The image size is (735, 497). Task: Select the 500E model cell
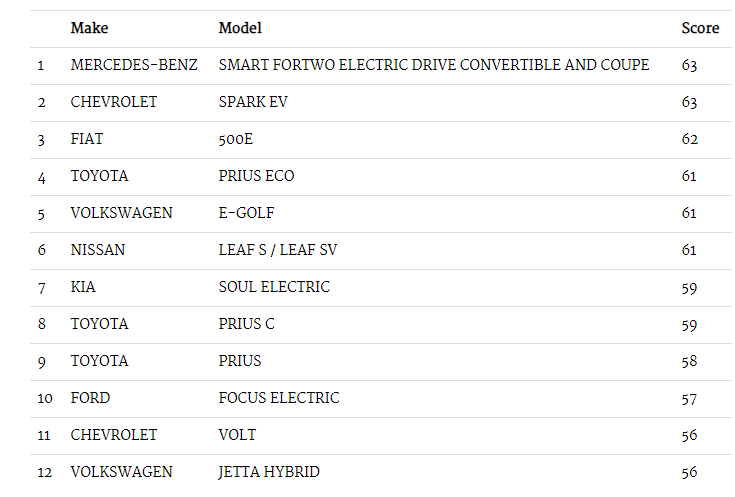tap(236, 139)
